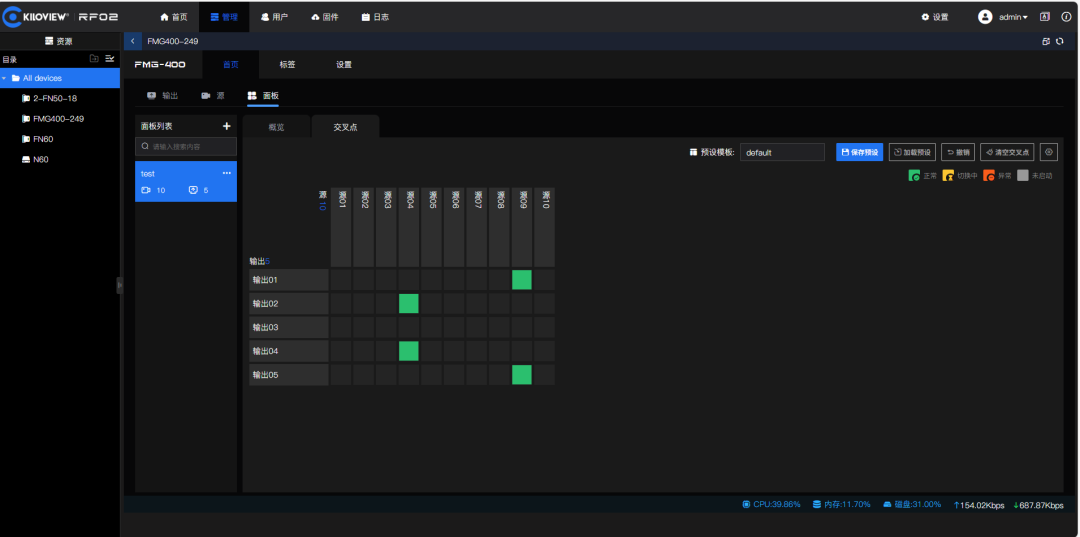Open the 日志 menu in top navigation

tap(375, 17)
